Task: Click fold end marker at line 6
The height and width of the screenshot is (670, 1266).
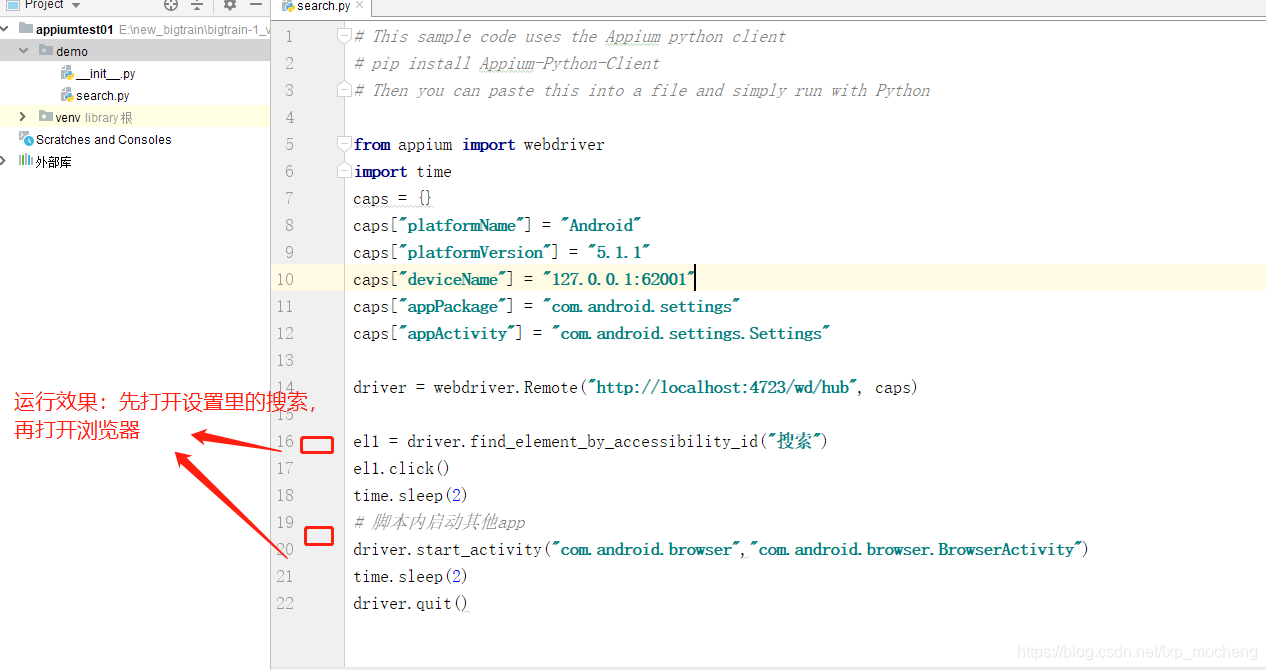Action: (x=344, y=171)
